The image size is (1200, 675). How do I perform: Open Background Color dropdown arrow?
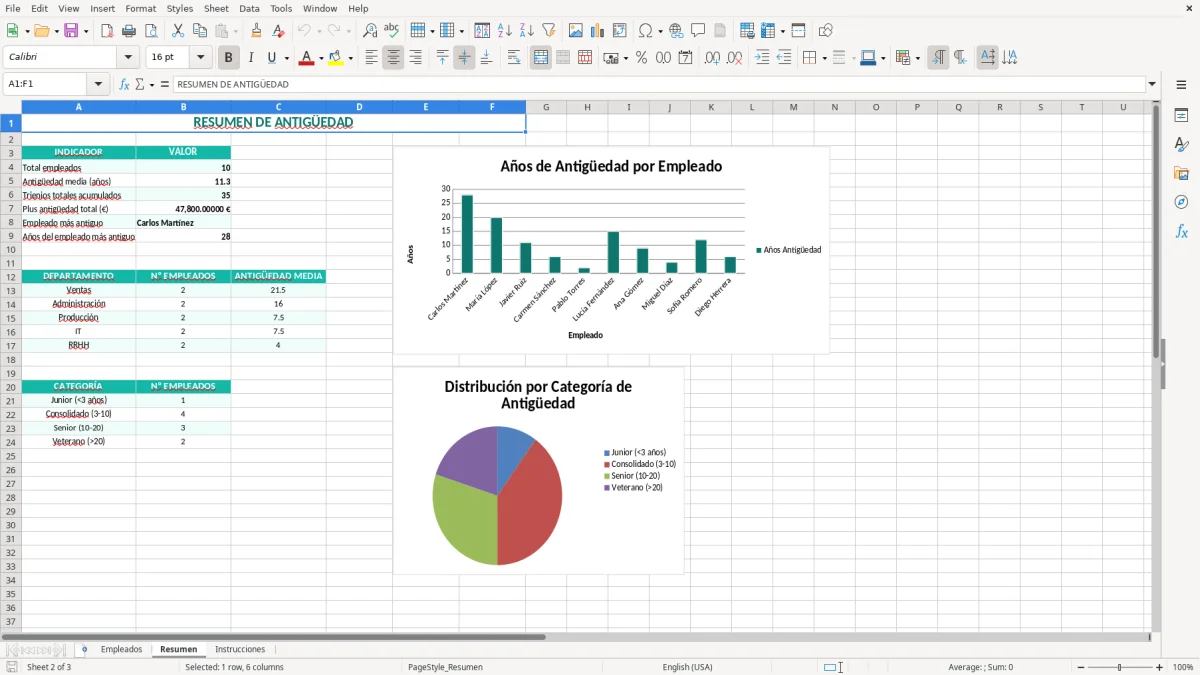pyautogui.click(x=350, y=58)
